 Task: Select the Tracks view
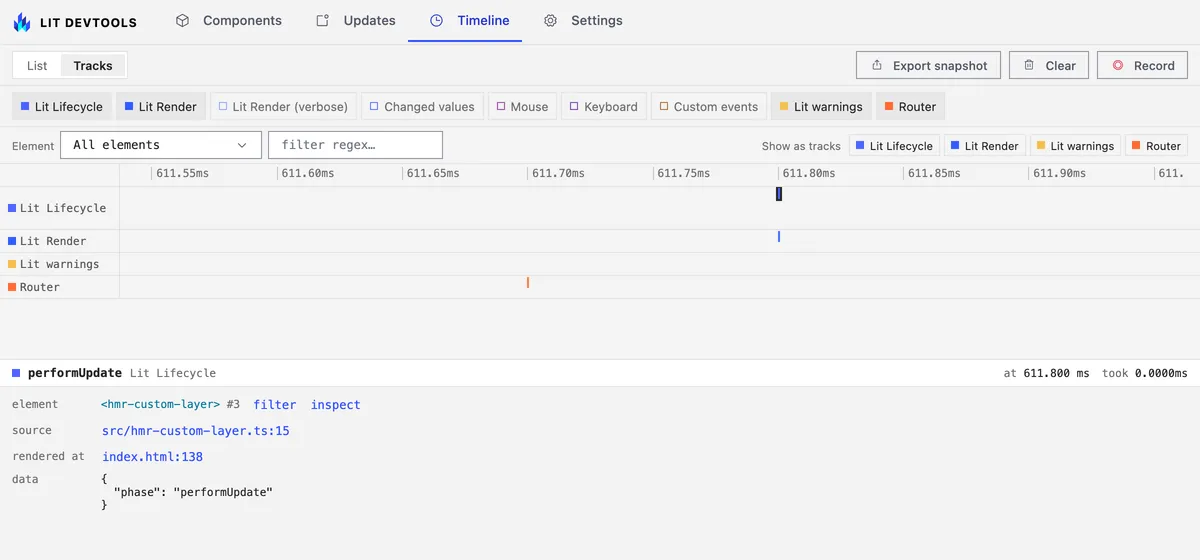click(93, 65)
